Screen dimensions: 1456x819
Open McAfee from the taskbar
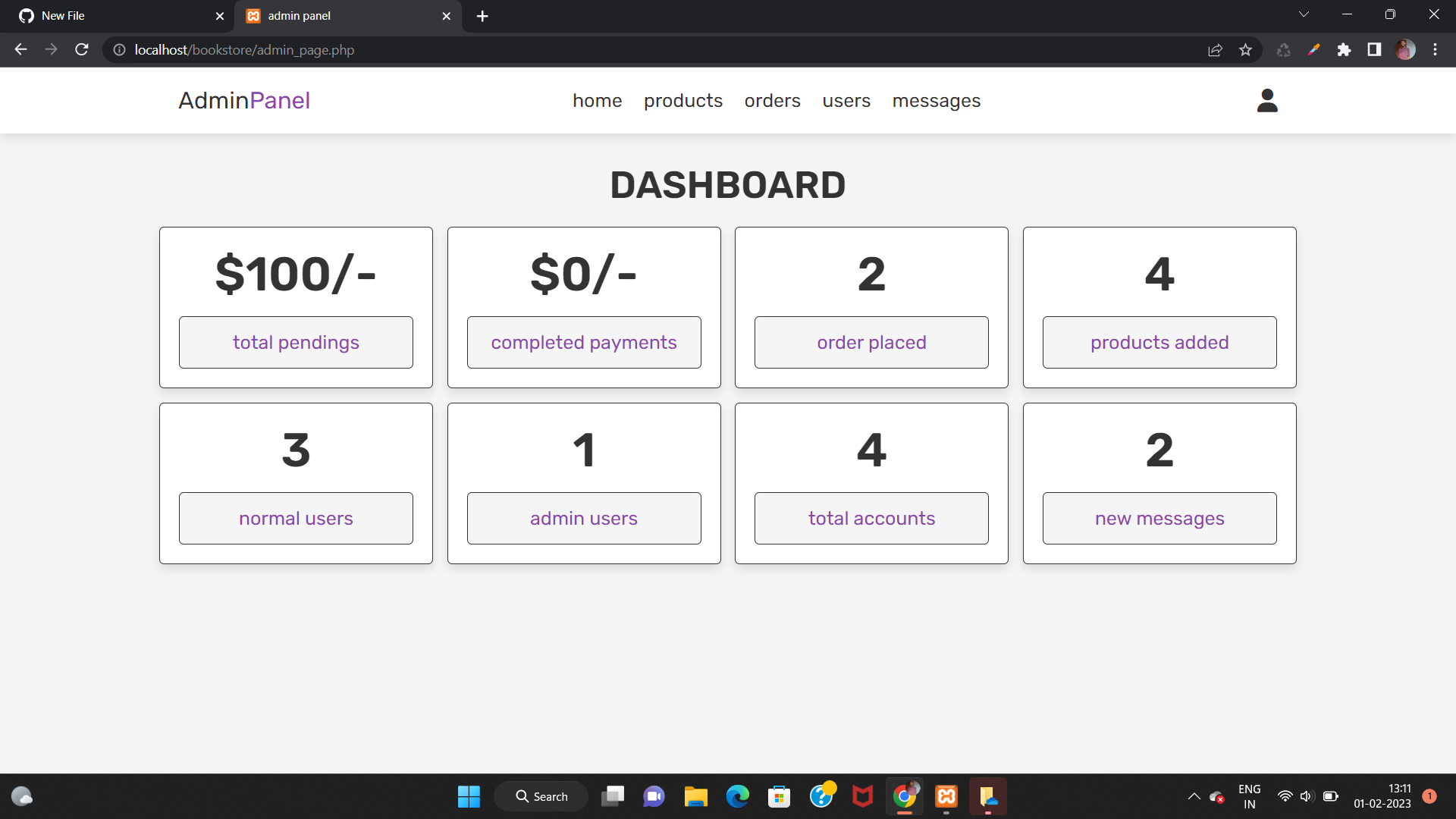click(862, 796)
